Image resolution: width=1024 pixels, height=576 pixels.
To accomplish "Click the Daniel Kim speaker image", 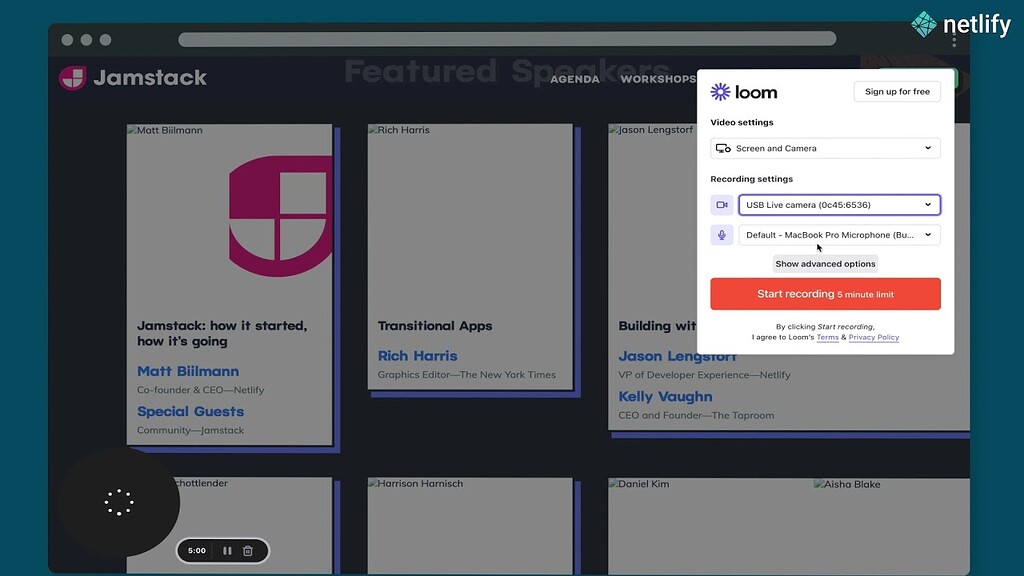I will (639, 484).
